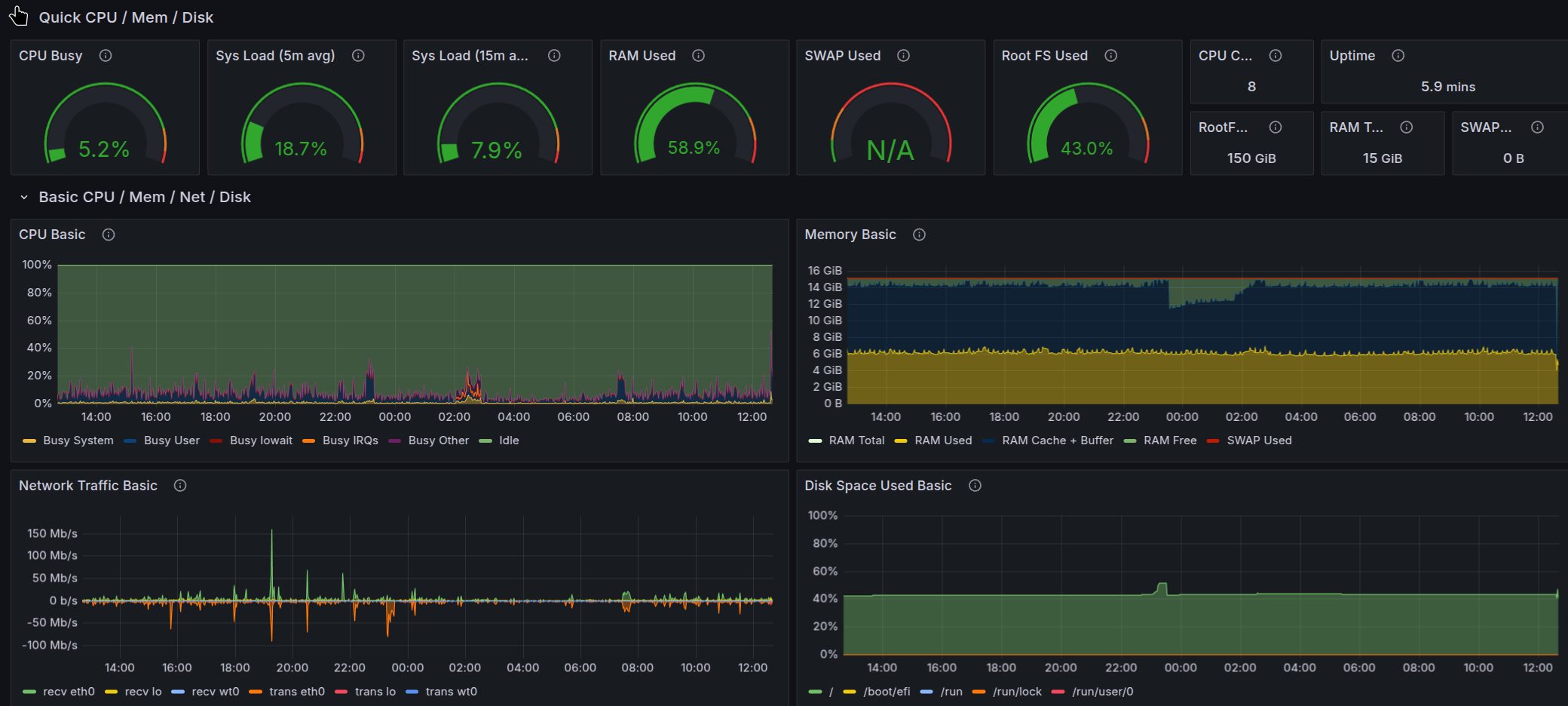Click the Busy Iowait legend label
This screenshot has height=706, width=1568.
261,440
